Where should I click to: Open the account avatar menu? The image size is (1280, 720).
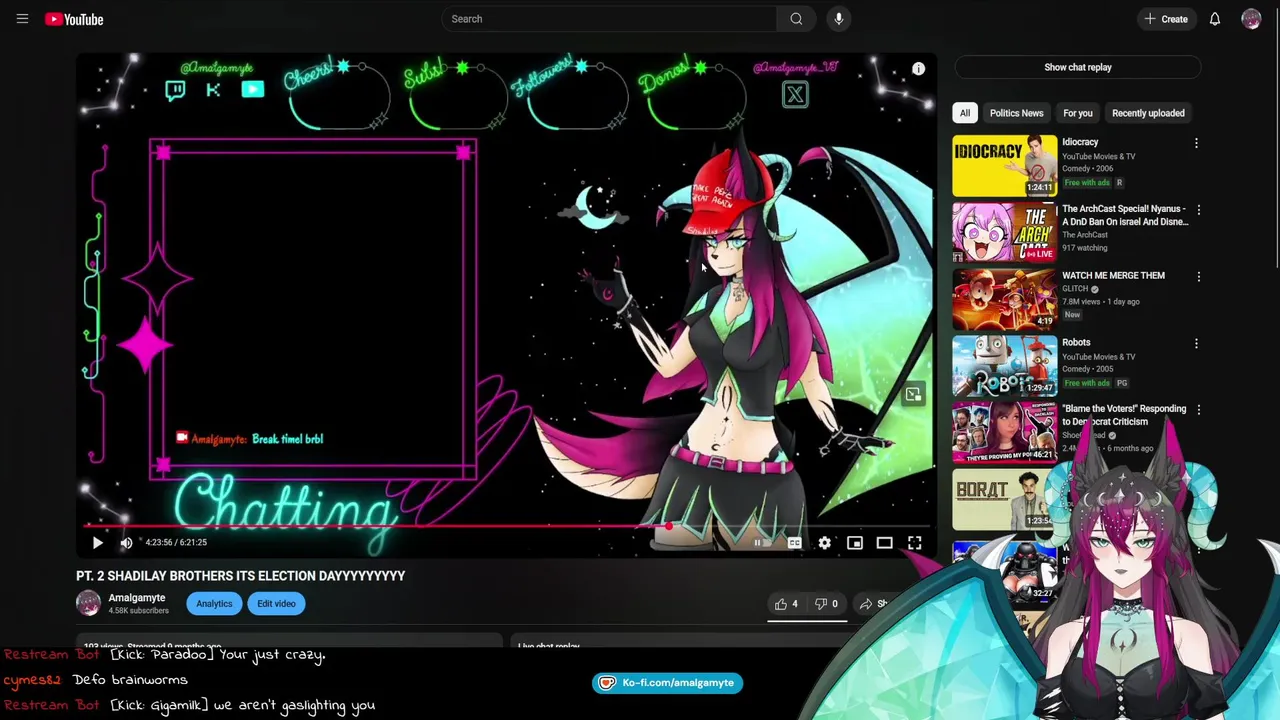pos(1251,19)
